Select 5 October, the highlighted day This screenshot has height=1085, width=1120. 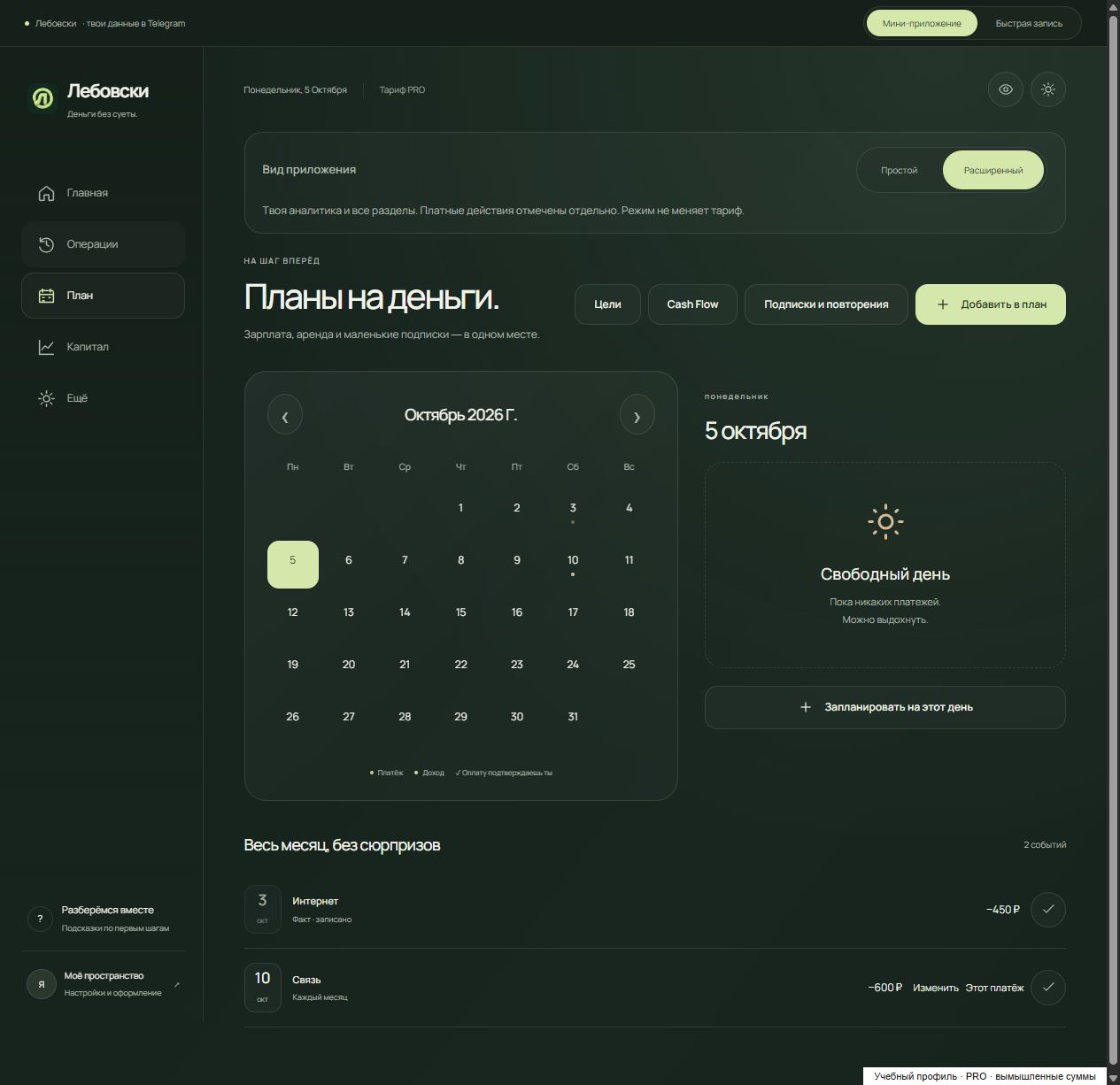pos(293,564)
